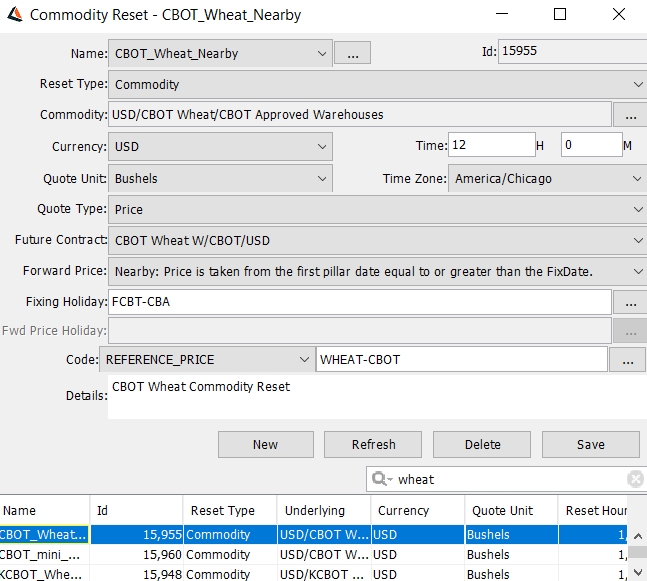647x581 pixels.
Task: Sort by Quote Unit column header
Action: pos(511,510)
